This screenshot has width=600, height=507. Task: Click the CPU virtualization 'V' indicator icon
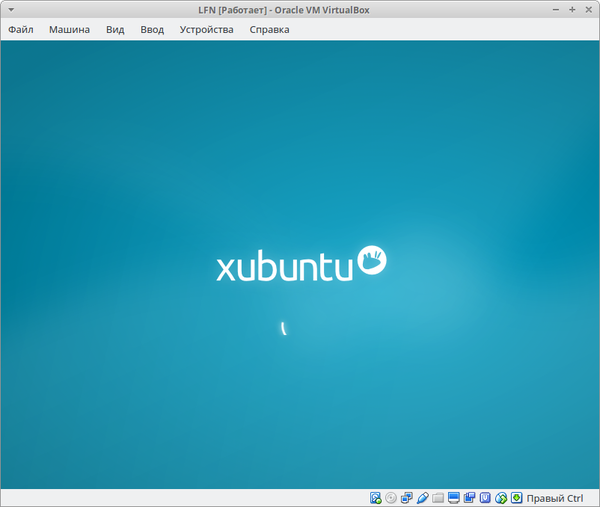(x=485, y=498)
